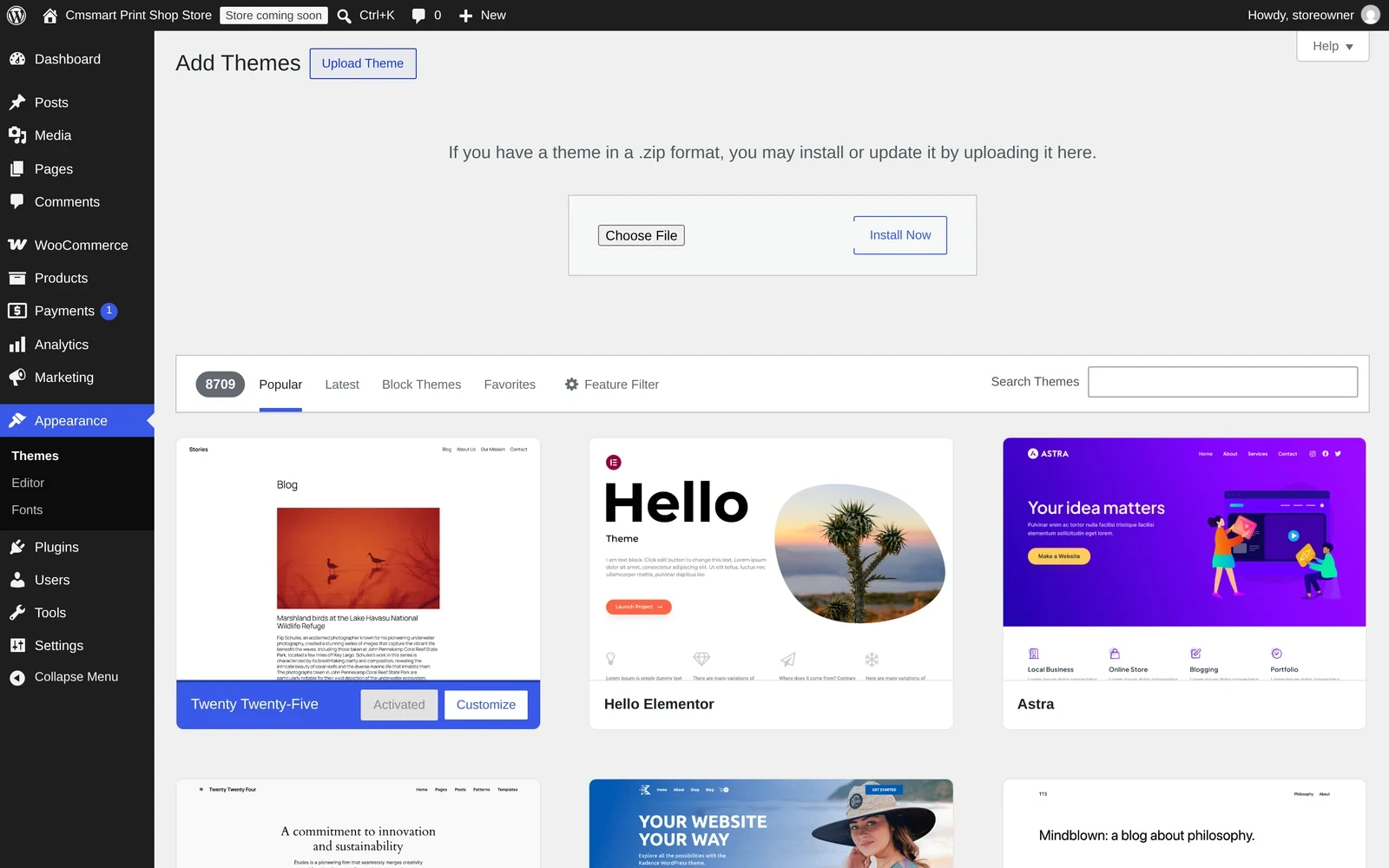The height and width of the screenshot is (868, 1389).
Task: Open the Users person icon
Action: tap(17, 580)
